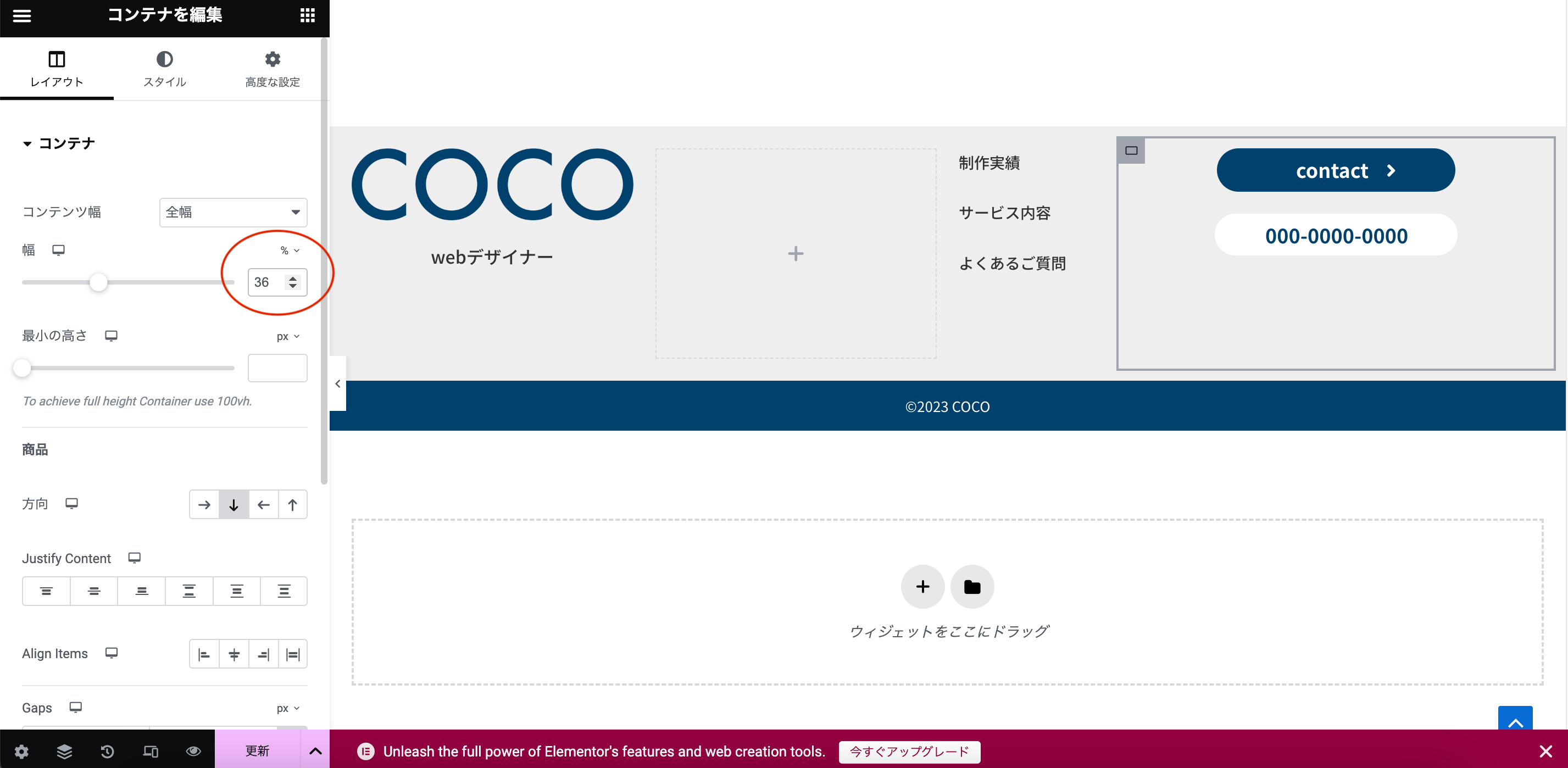This screenshot has width=1568, height=768.
Task: Open the hamburger menu in the panel header
Action: point(22,16)
